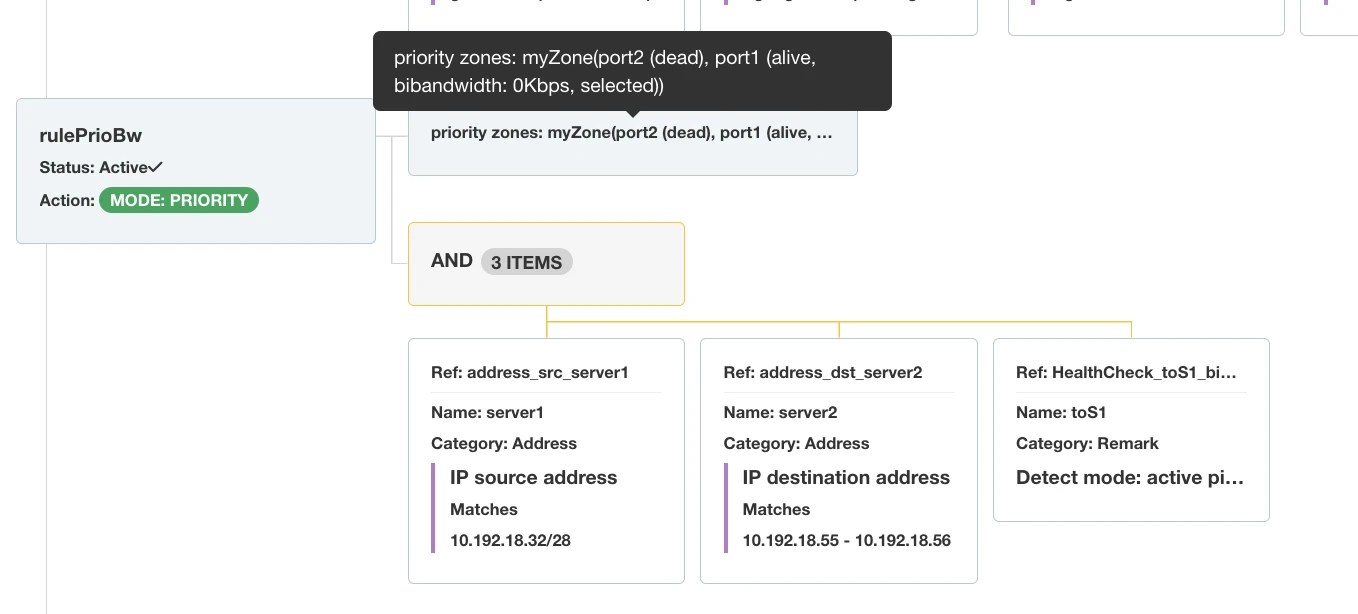Viewport: 1358px width, 614px height.
Task: Expand the truncated Ref: HealthCheck_toS1 header
Action: click(x=1127, y=373)
